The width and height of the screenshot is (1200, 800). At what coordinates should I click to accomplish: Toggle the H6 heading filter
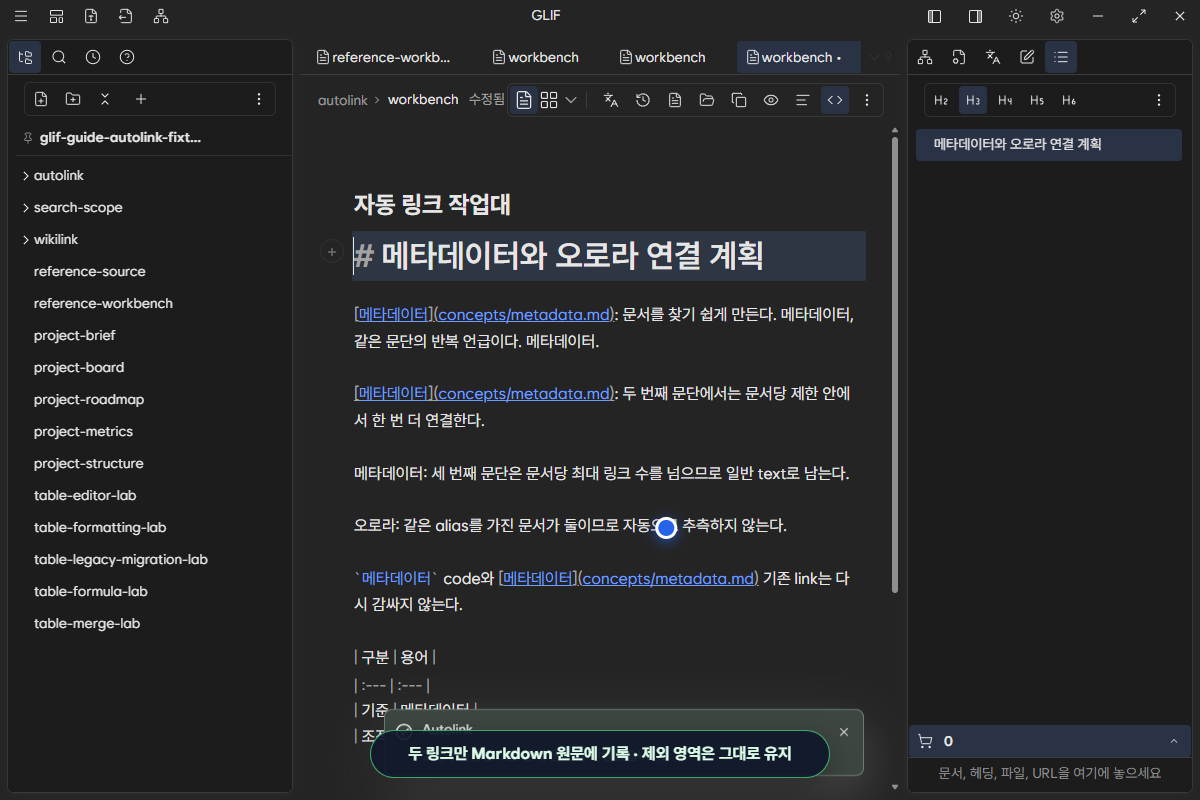pos(1069,100)
